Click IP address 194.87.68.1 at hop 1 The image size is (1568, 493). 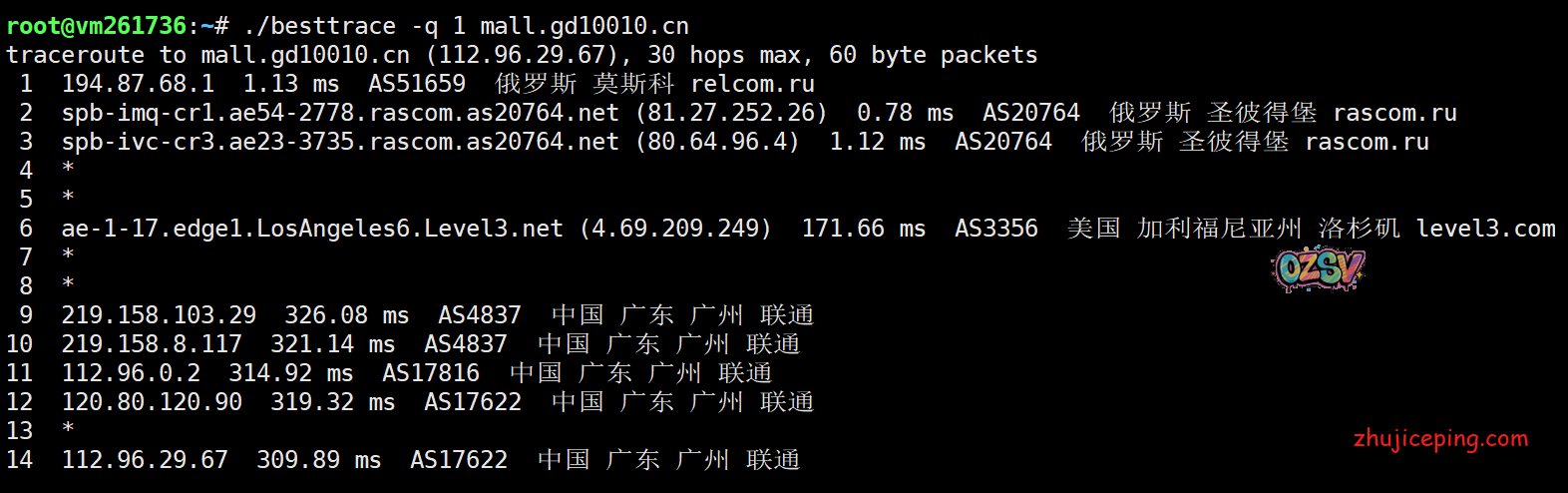138,84
